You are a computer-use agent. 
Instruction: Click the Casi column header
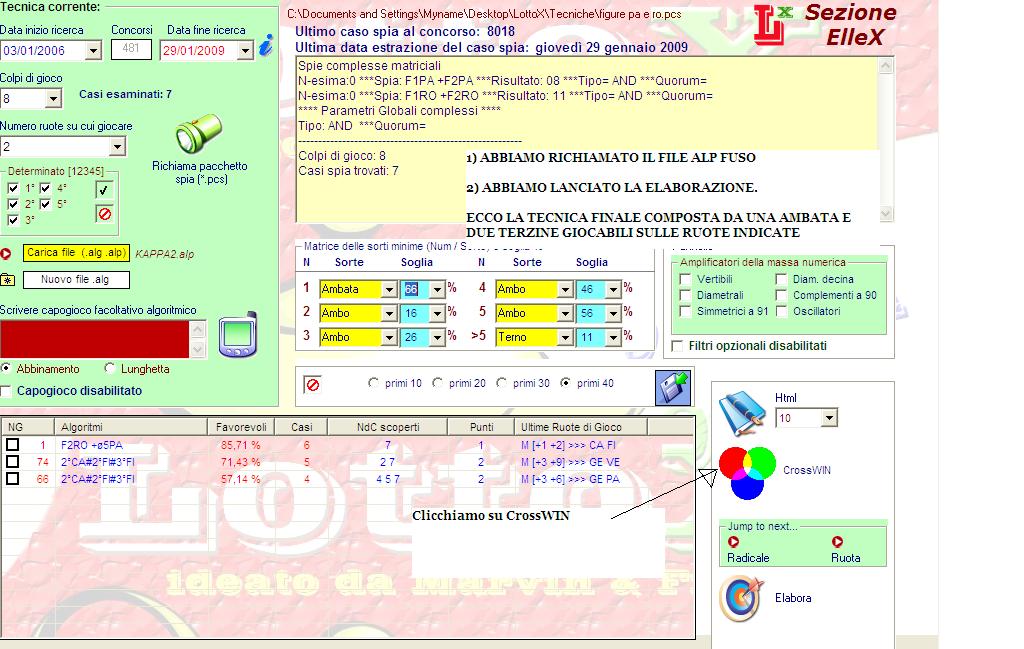click(301, 427)
